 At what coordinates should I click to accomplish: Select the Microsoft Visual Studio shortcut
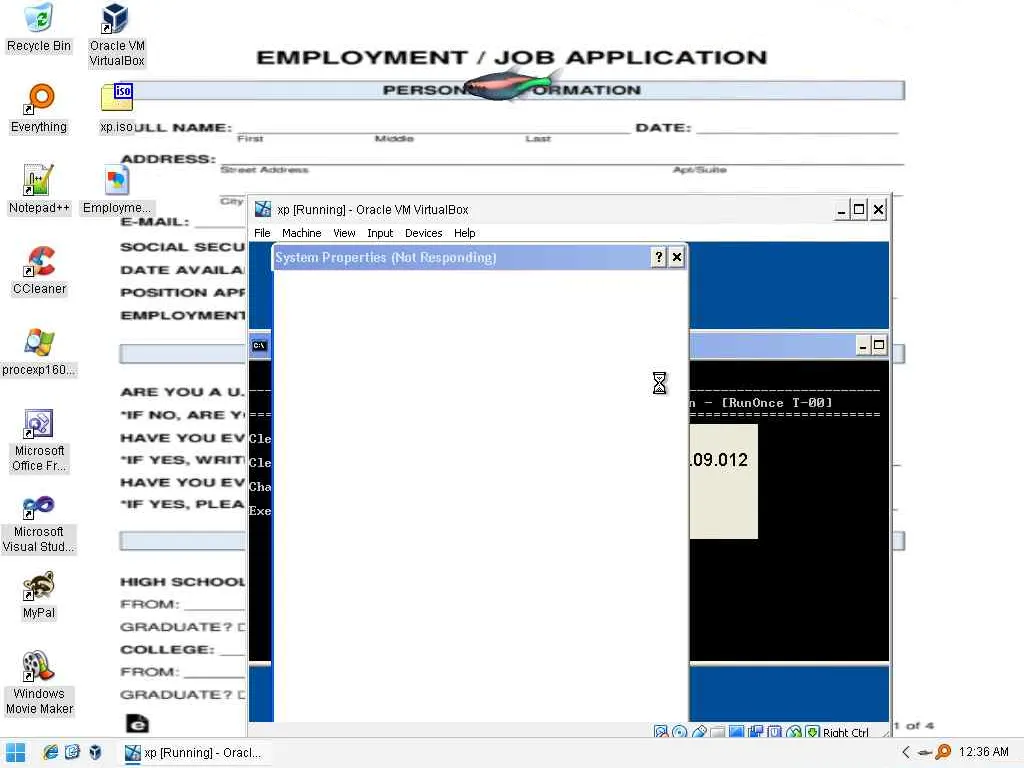[x=39, y=522]
